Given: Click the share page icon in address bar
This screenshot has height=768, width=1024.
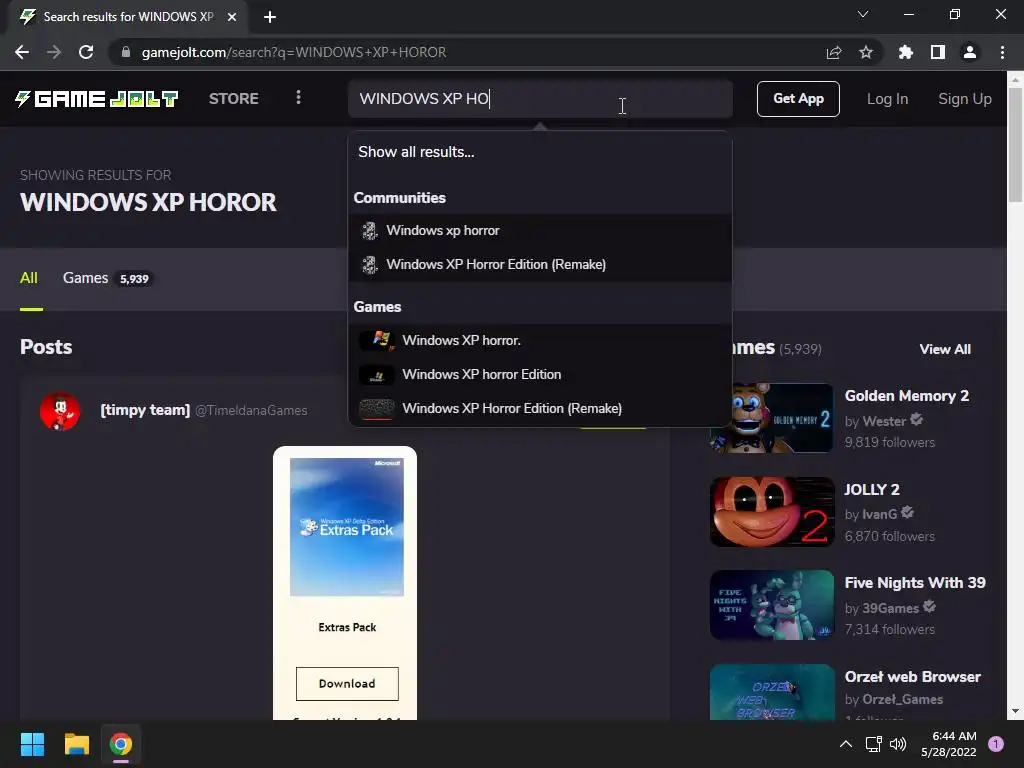Looking at the screenshot, I should point(834,52).
